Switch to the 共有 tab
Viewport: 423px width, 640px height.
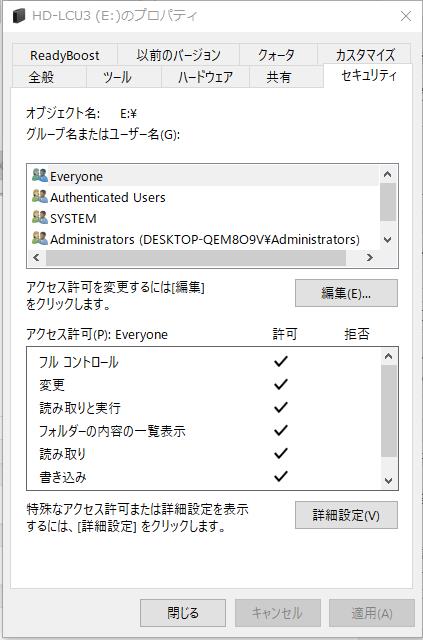click(279, 77)
